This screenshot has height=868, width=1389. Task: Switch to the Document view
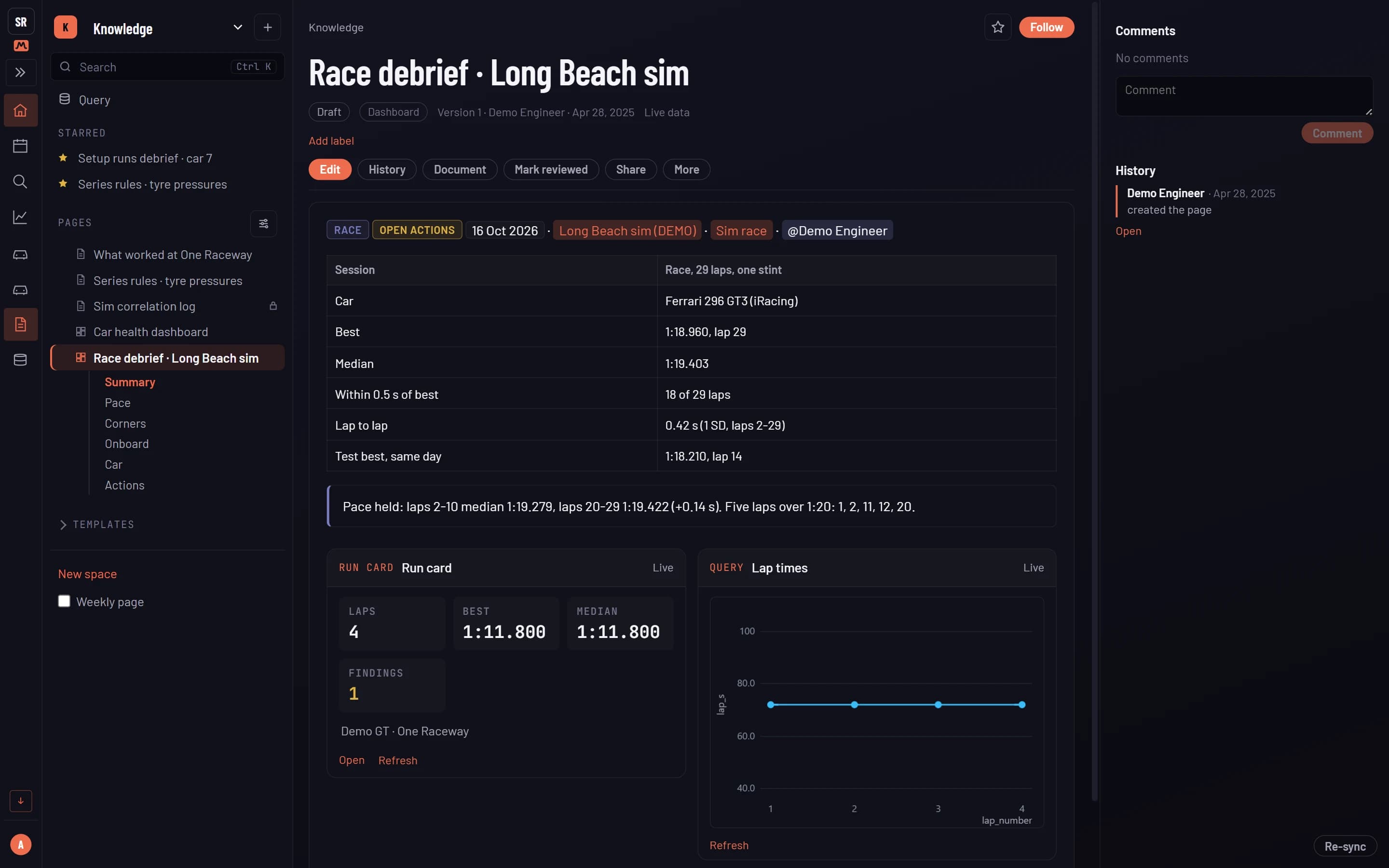coord(460,169)
